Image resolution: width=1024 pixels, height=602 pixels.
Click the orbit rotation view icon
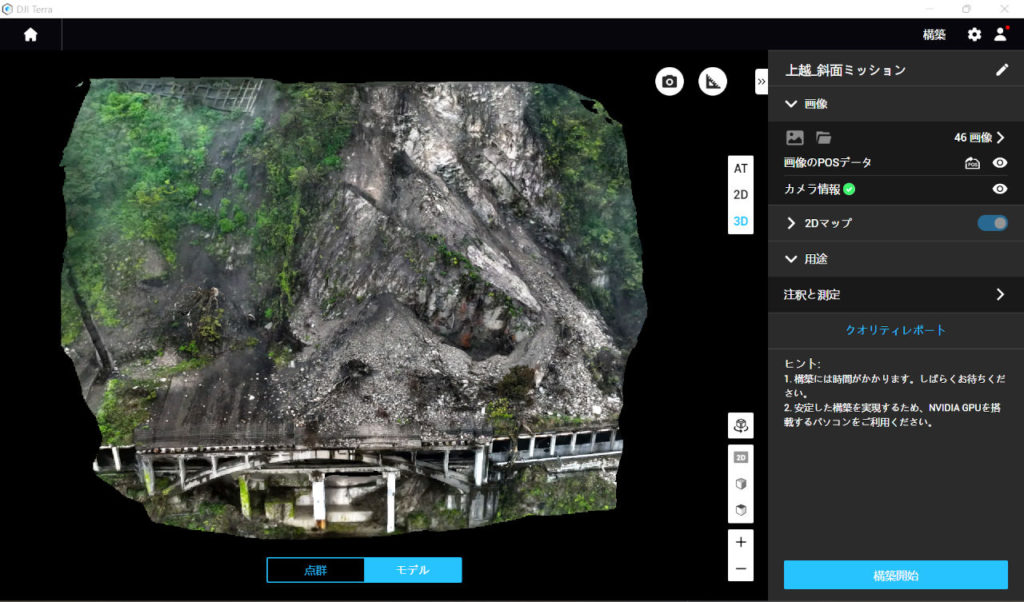[740, 425]
